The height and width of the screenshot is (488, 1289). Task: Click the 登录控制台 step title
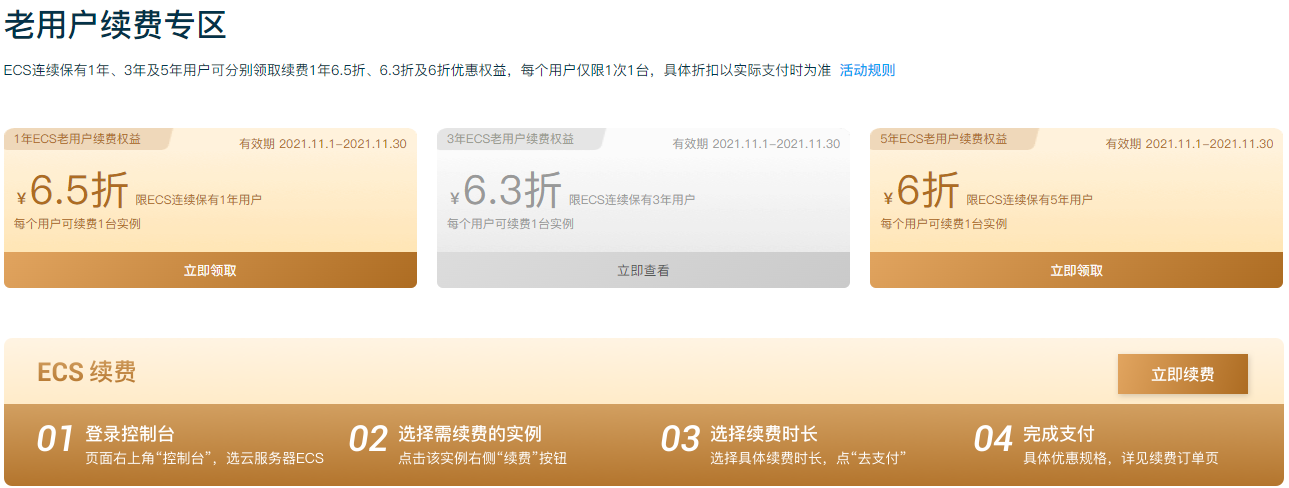[130, 434]
